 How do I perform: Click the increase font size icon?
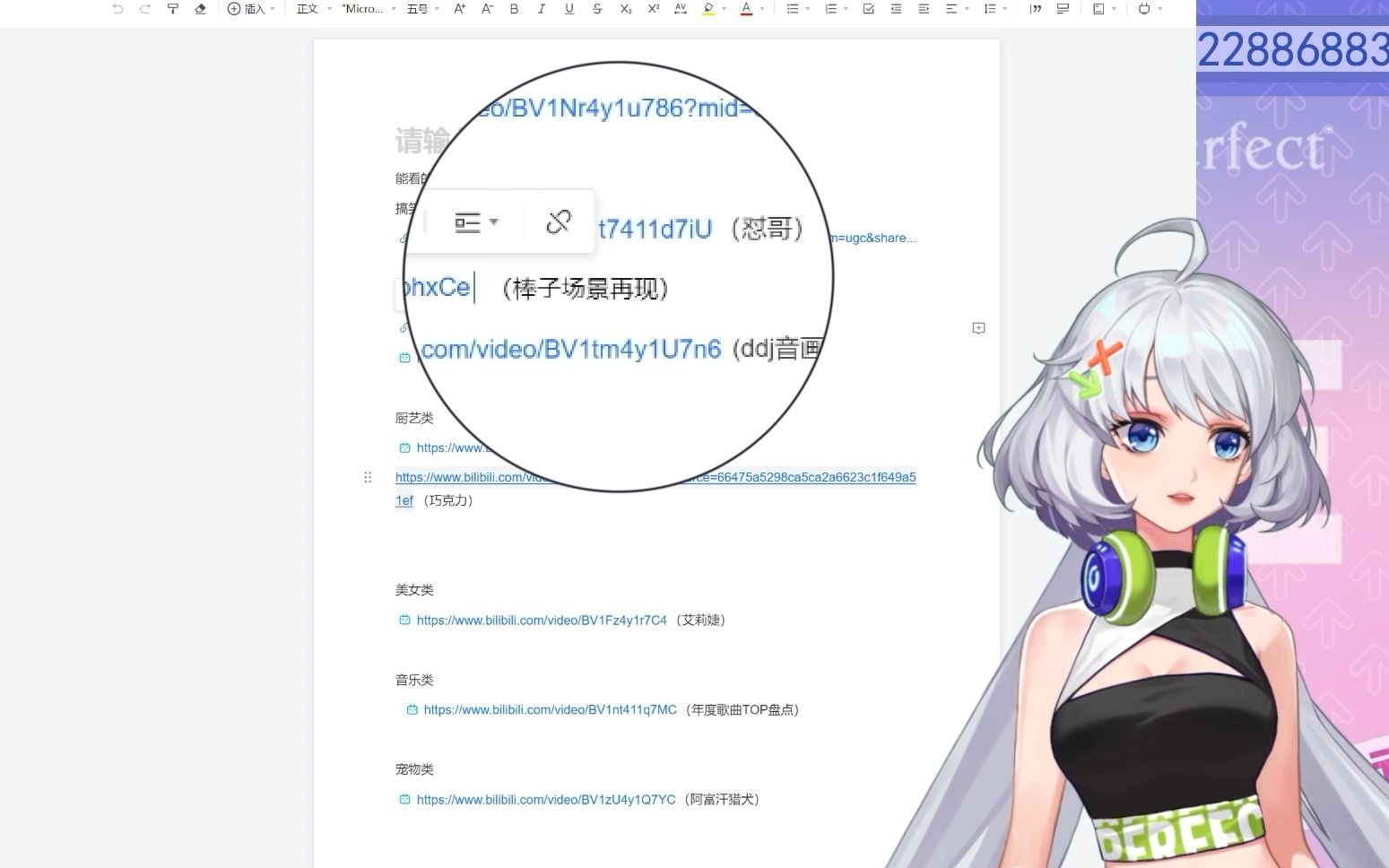click(x=459, y=9)
